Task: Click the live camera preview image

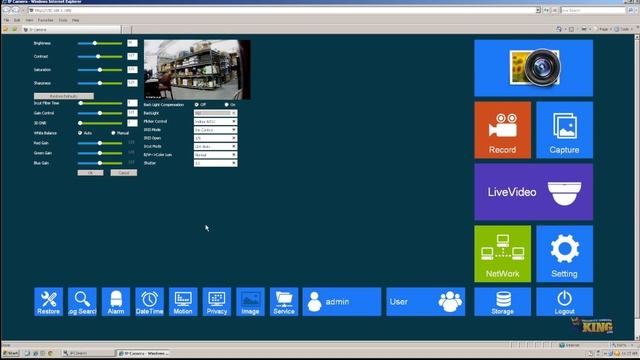Action: (197, 70)
